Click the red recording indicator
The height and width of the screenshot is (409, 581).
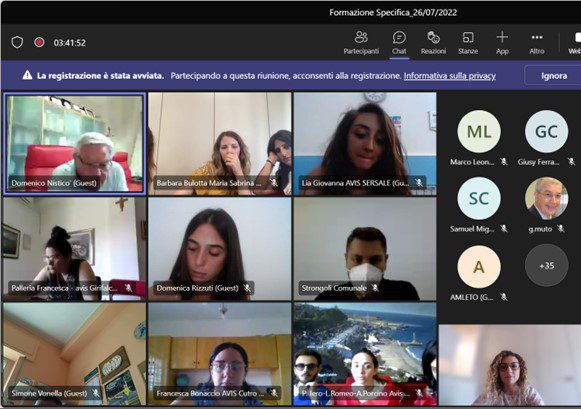[x=39, y=42]
